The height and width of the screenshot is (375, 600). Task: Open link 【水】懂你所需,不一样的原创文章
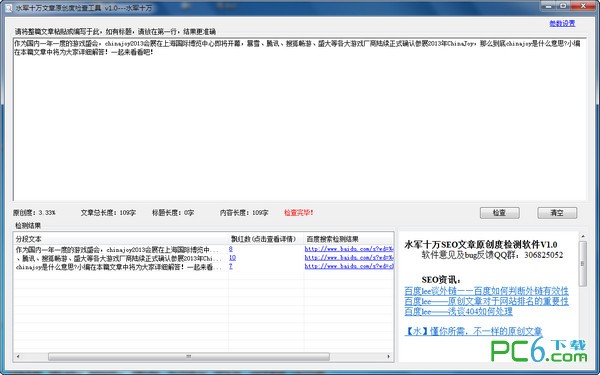coord(473,331)
